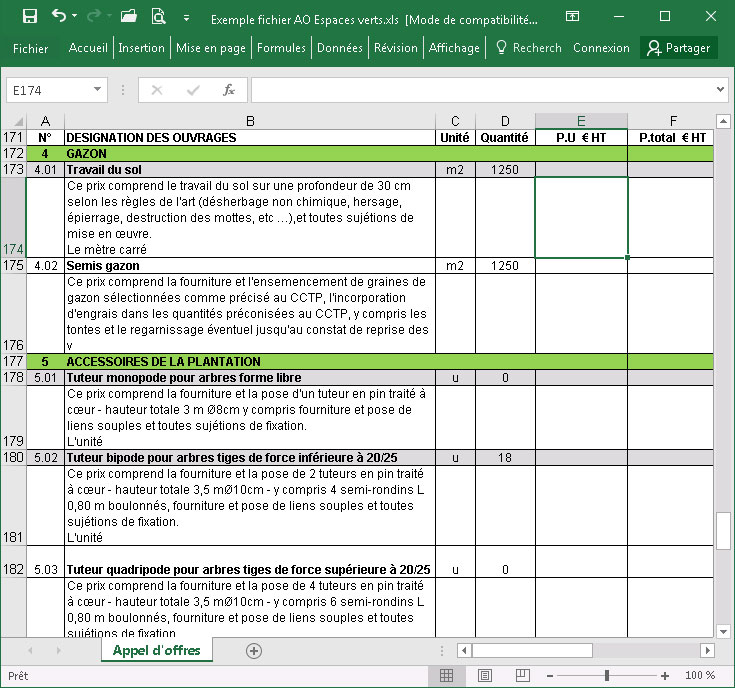
Task: Click the Print Preview icon
Action: (158, 17)
